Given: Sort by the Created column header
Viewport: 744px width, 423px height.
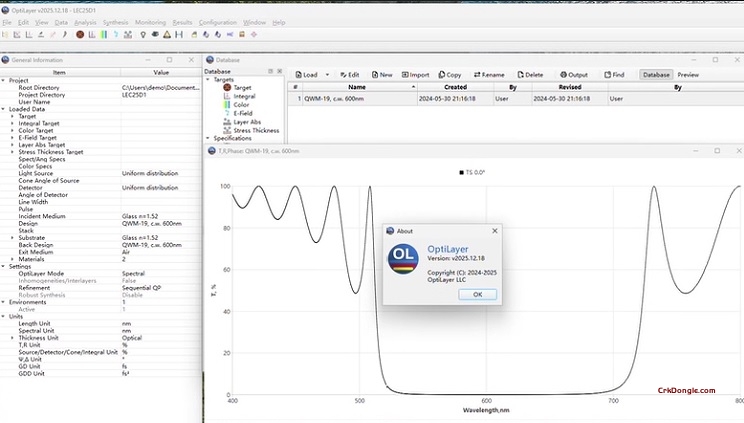Looking at the screenshot, I should (456, 87).
